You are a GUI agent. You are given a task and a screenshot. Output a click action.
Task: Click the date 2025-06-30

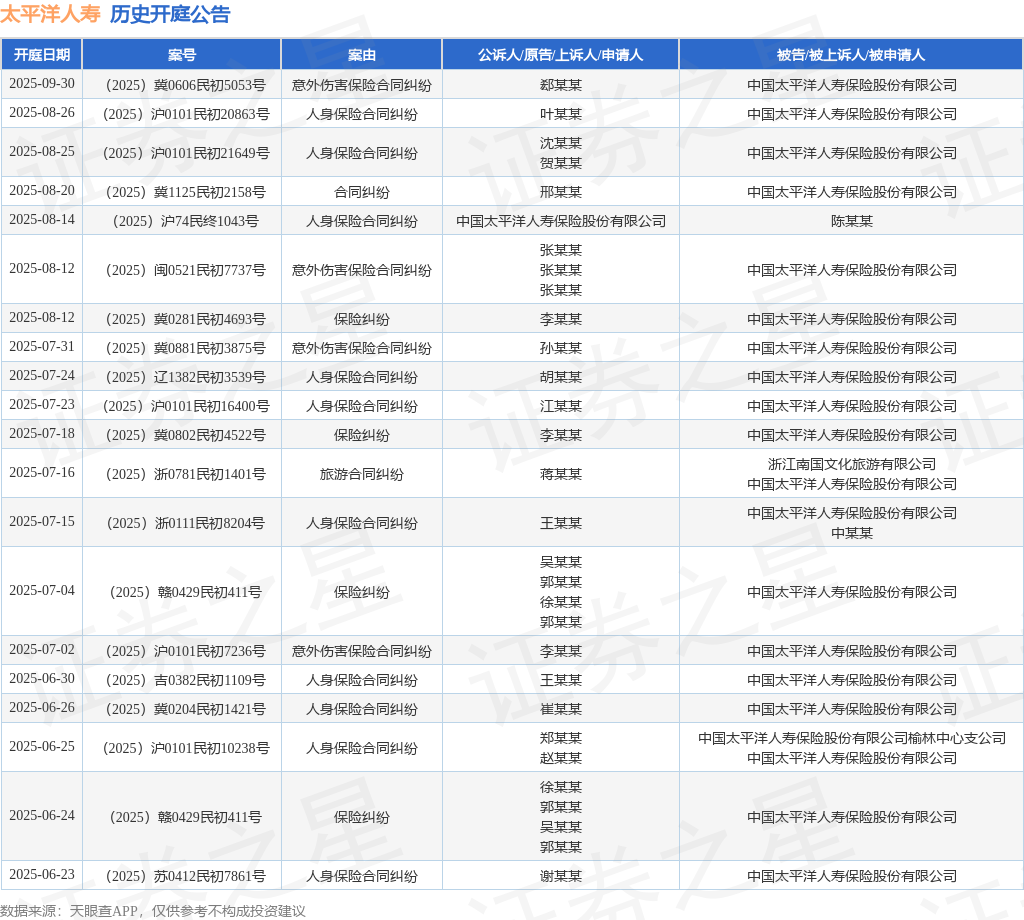[42, 678]
